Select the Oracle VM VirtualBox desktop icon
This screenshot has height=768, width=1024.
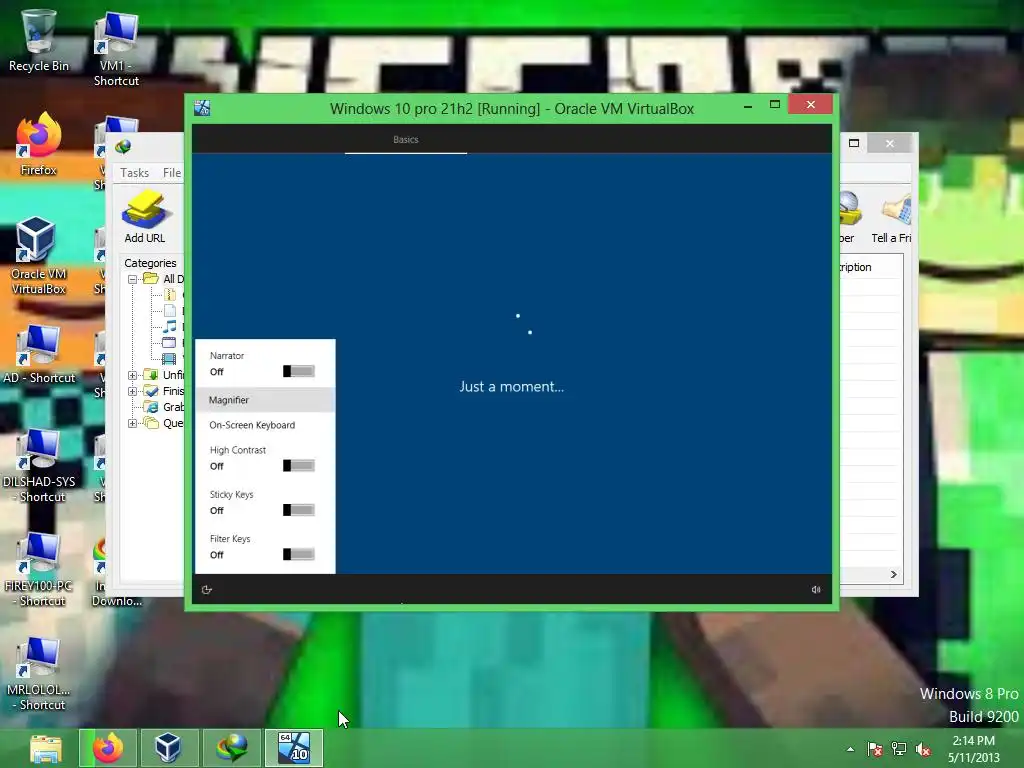39,256
